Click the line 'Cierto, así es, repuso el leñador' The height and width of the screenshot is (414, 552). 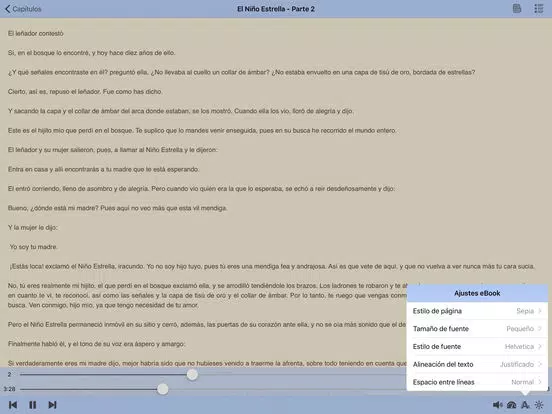[x=85, y=92]
